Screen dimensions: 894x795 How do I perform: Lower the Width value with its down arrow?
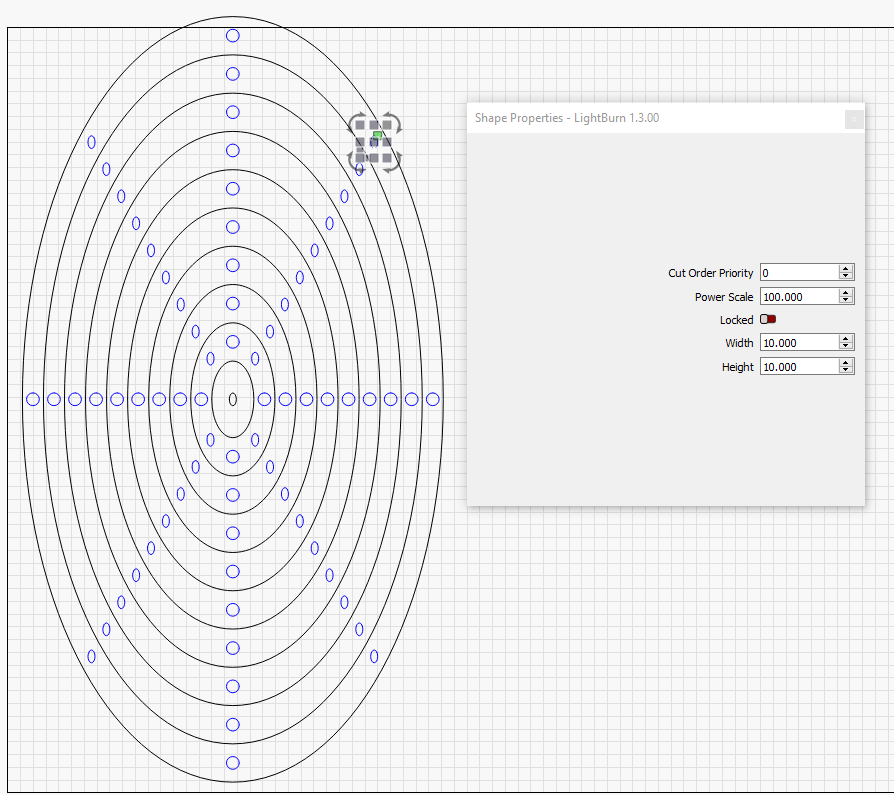point(846,346)
